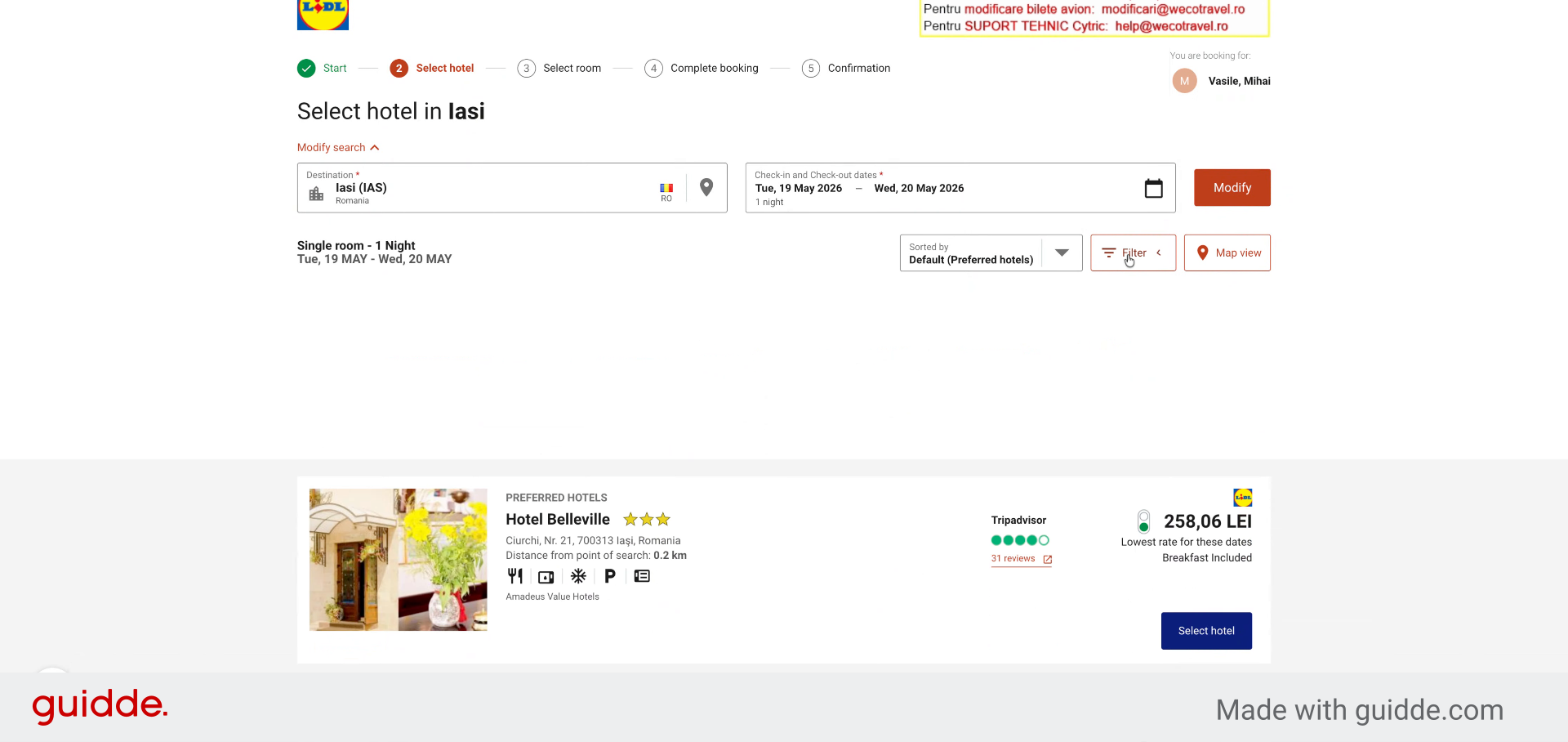The width and height of the screenshot is (1568, 742).
Task: Open the 31 reviews link
Action: coord(1021,559)
